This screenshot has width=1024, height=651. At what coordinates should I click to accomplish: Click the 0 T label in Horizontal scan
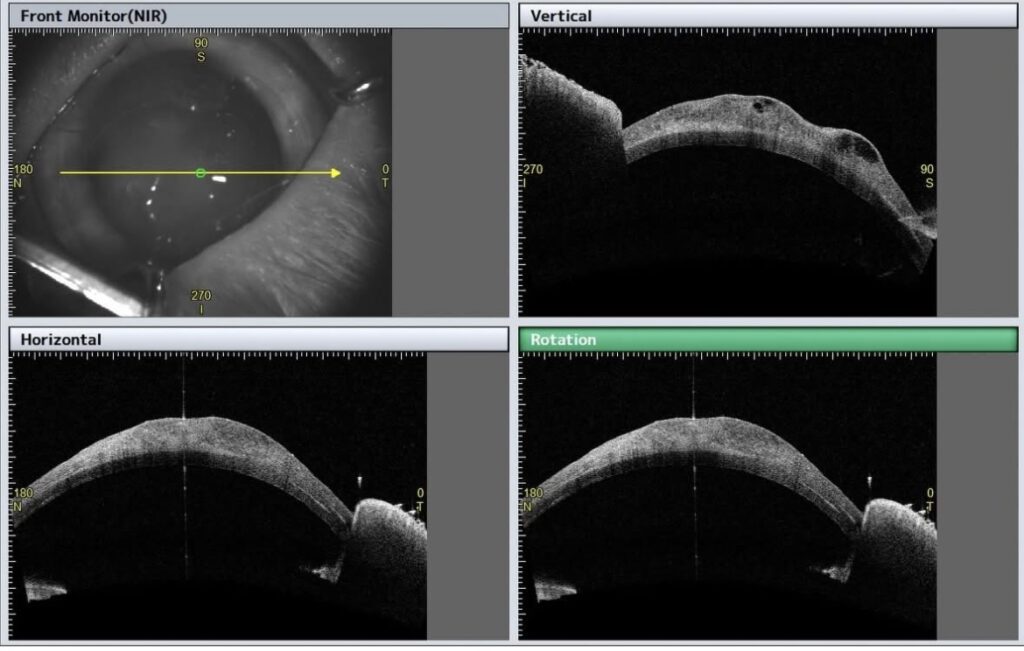coord(420,499)
